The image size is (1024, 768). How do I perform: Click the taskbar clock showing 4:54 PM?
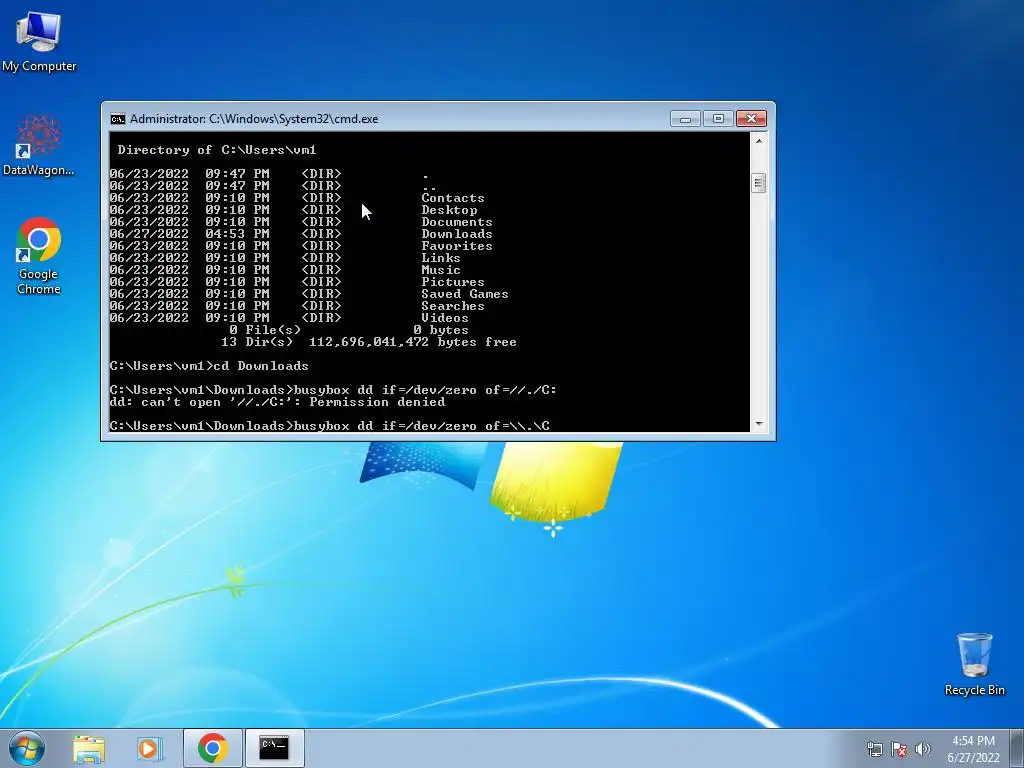tap(973, 749)
